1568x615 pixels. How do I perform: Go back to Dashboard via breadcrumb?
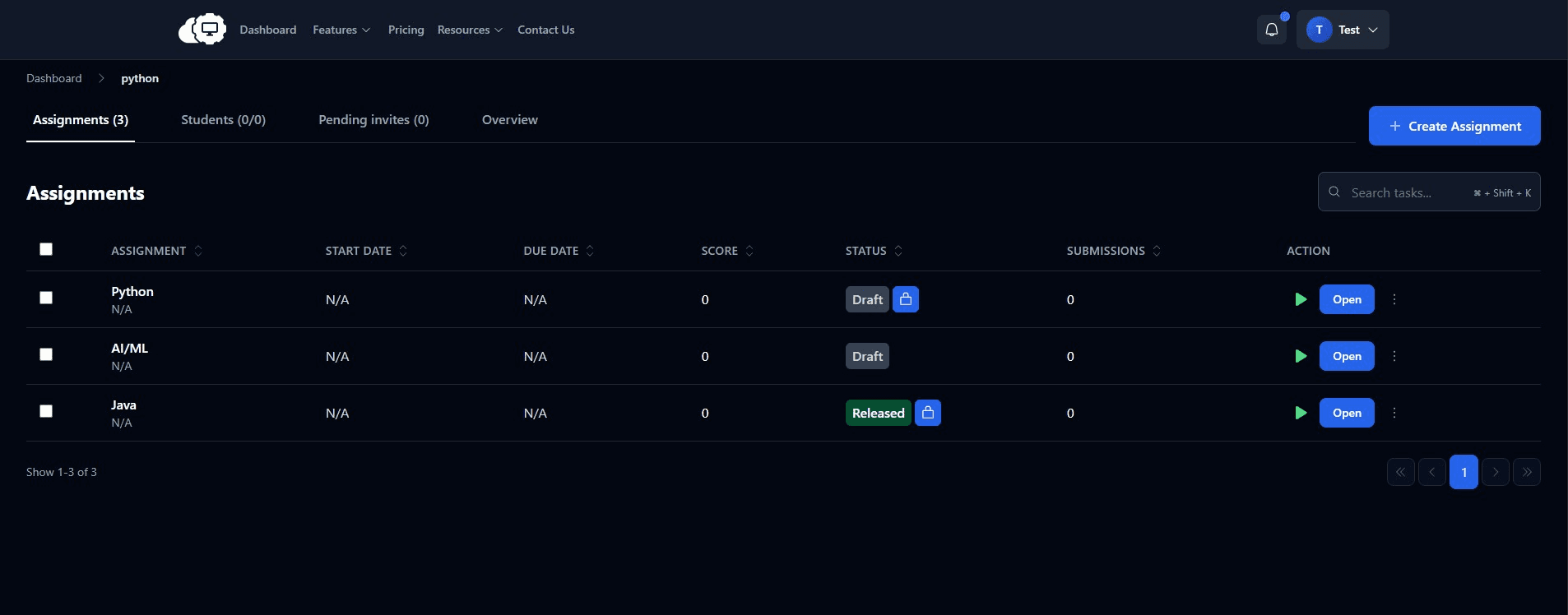(54, 78)
